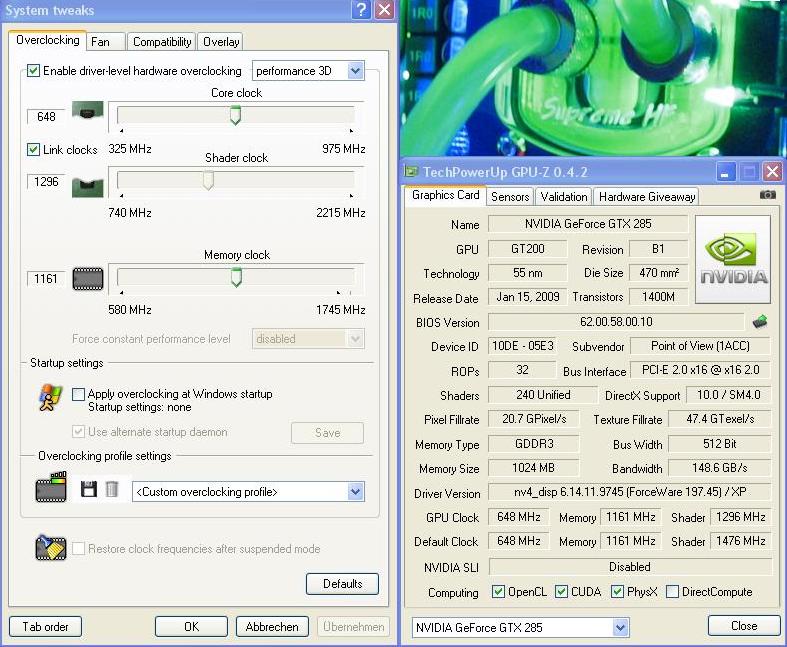Click the shader clock value field 1296
The width and height of the screenshot is (787, 647).
(46, 181)
